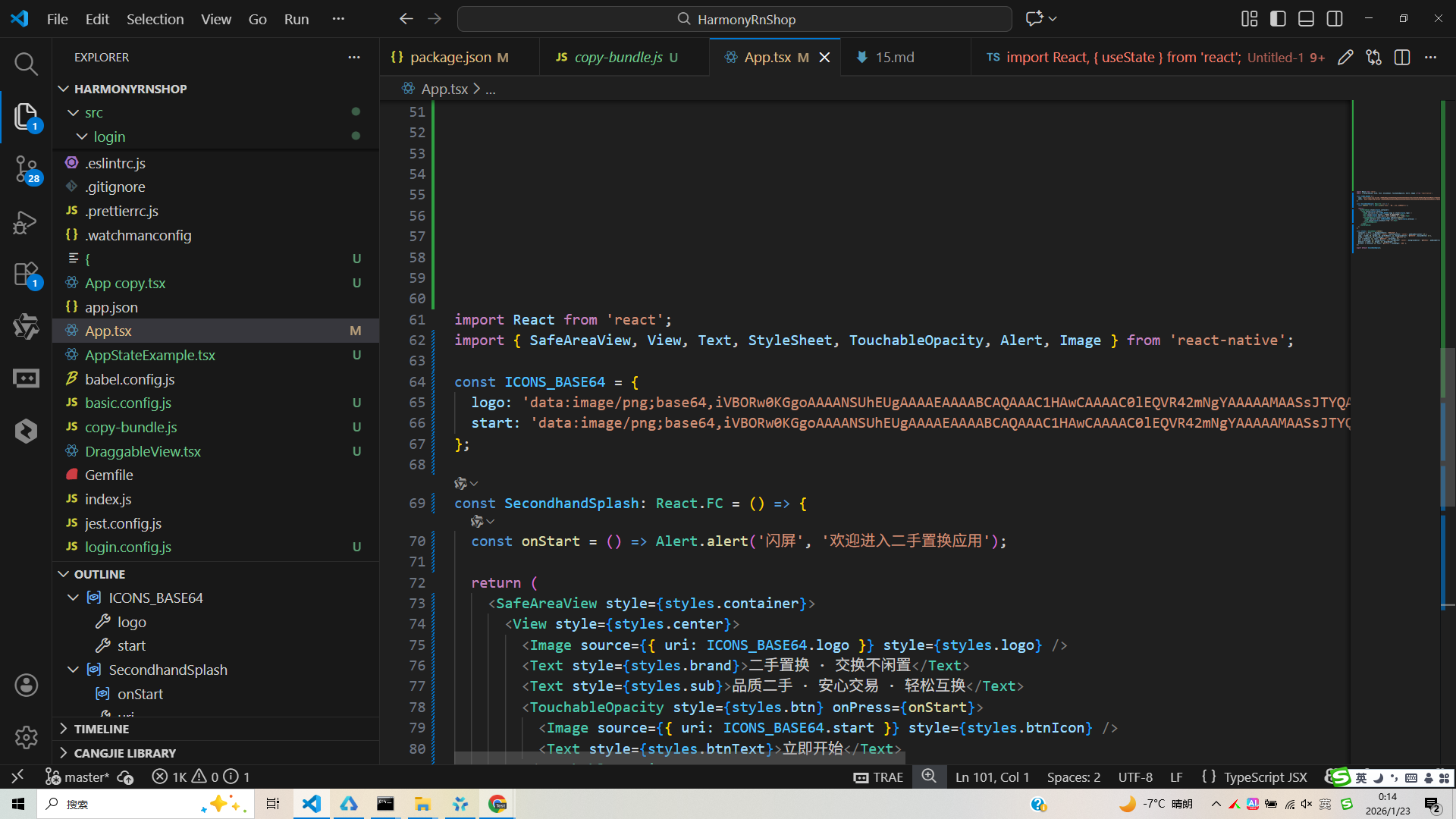Image resolution: width=1456 pixels, height=819 pixels.
Task: Collapse the SecondhandSplash outline node
Action: click(x=74, y=670)
